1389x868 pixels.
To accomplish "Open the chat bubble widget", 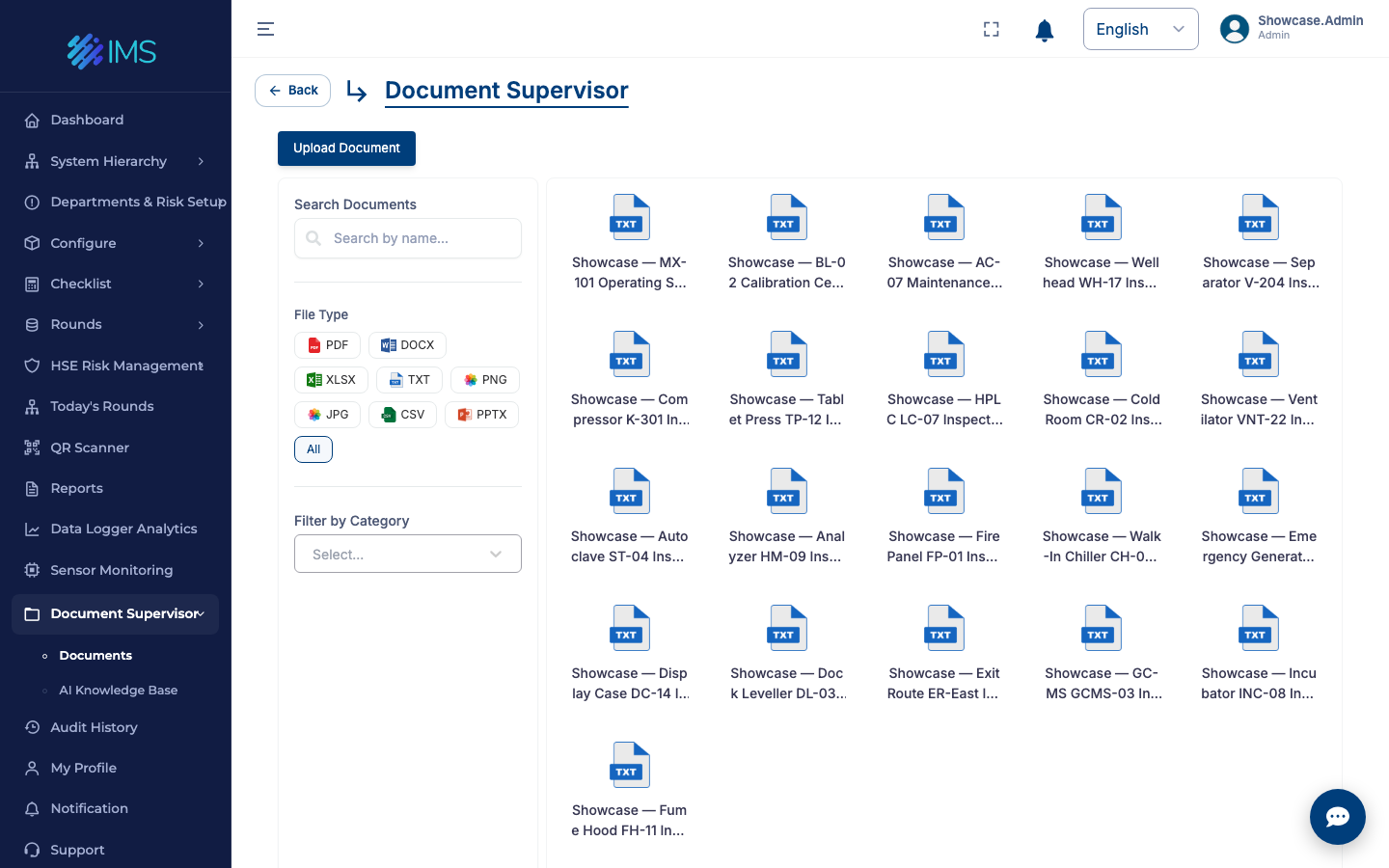I will 1337,817.
